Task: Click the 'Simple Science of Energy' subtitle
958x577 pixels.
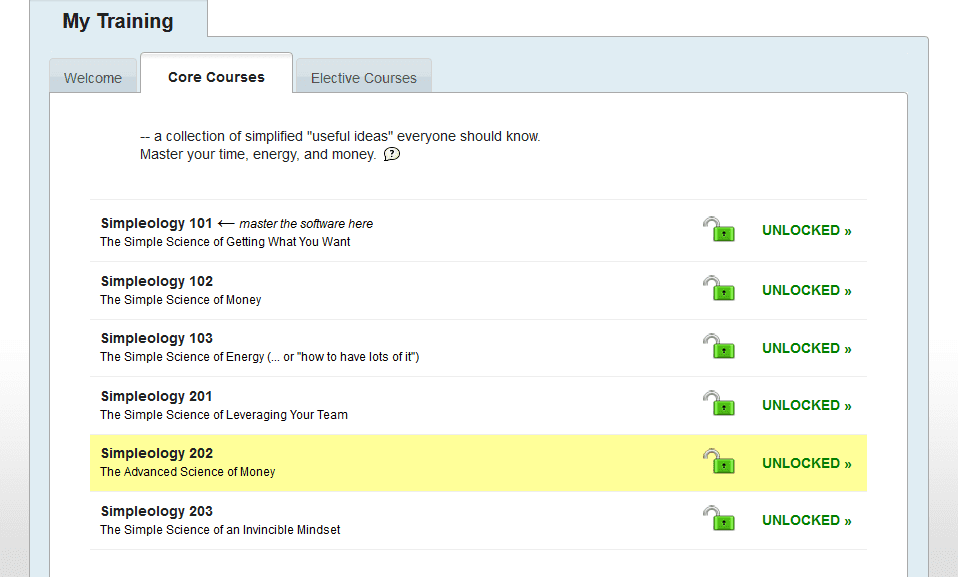Action: click(x=260, y=356)
